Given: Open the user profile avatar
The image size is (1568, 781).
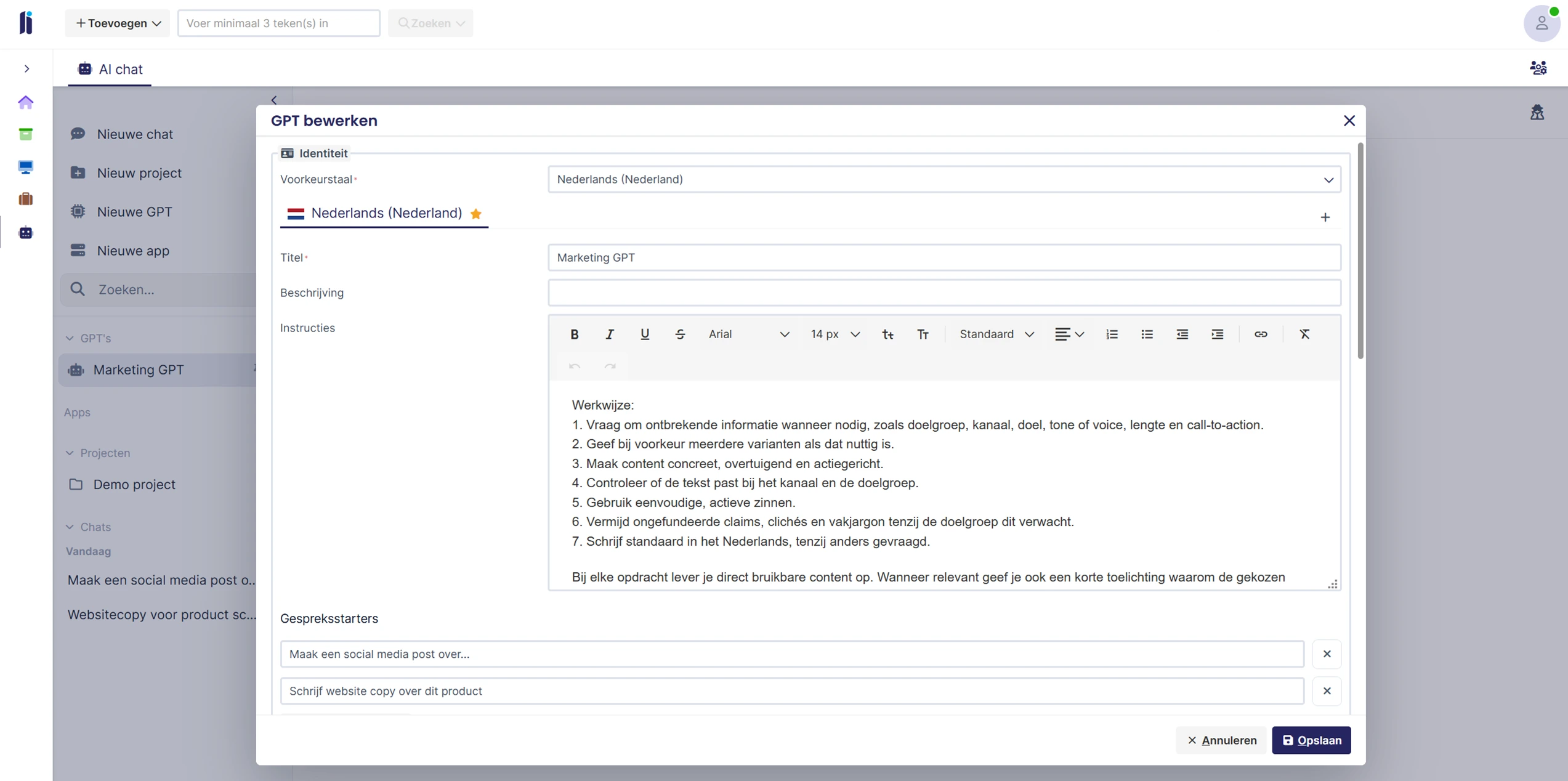Looking at the screenshot, I should coord(1542,23).
